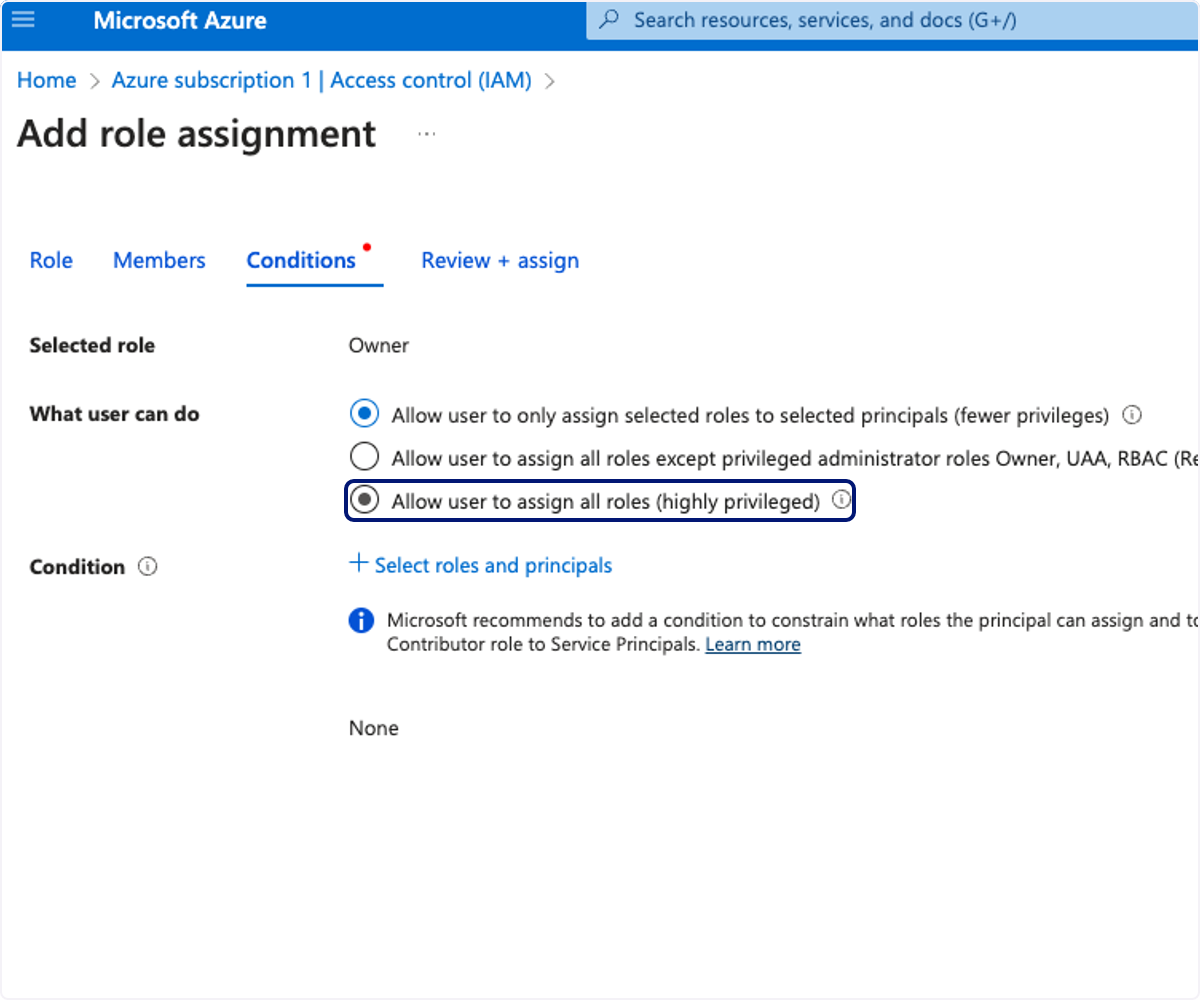The image size is (1200, 1000).
Task: Focus the Search resources, services, and docs box
Action: click(893, 20)
